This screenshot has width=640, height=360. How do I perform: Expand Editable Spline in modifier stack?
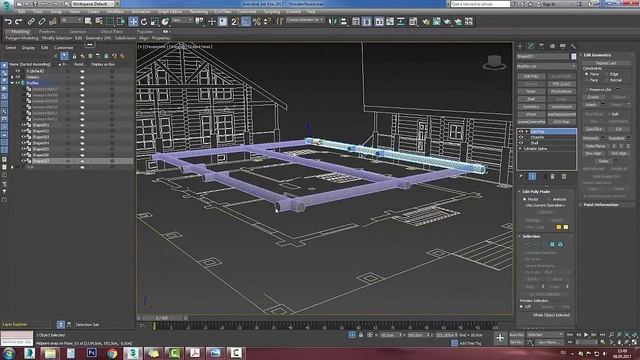pyautogui.click(x=520, y=149)
